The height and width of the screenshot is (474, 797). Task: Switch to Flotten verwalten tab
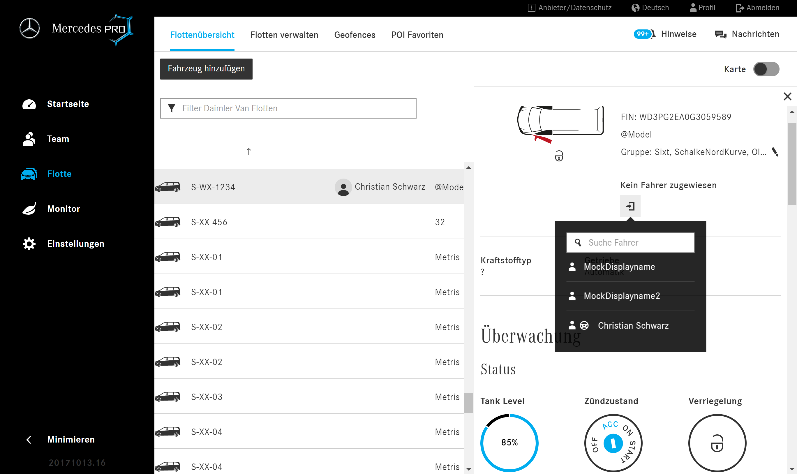284,35
